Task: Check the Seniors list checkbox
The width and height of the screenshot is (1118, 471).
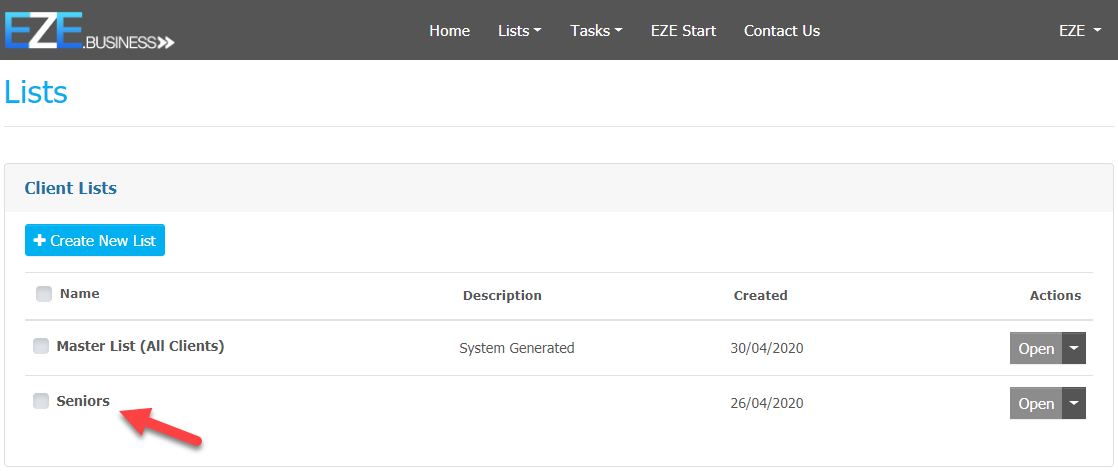Action: coord(41,401)
